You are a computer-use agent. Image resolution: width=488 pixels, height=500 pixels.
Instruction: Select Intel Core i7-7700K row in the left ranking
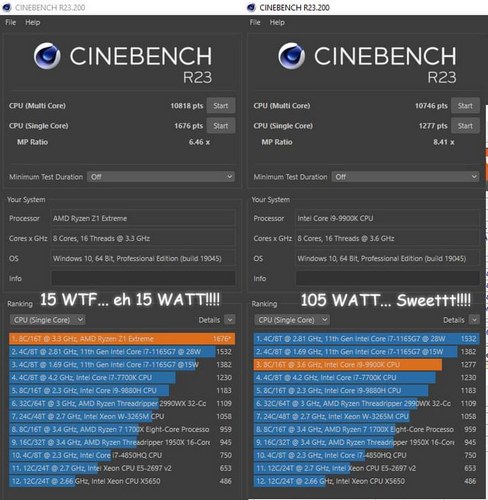(x=122, y=378)
